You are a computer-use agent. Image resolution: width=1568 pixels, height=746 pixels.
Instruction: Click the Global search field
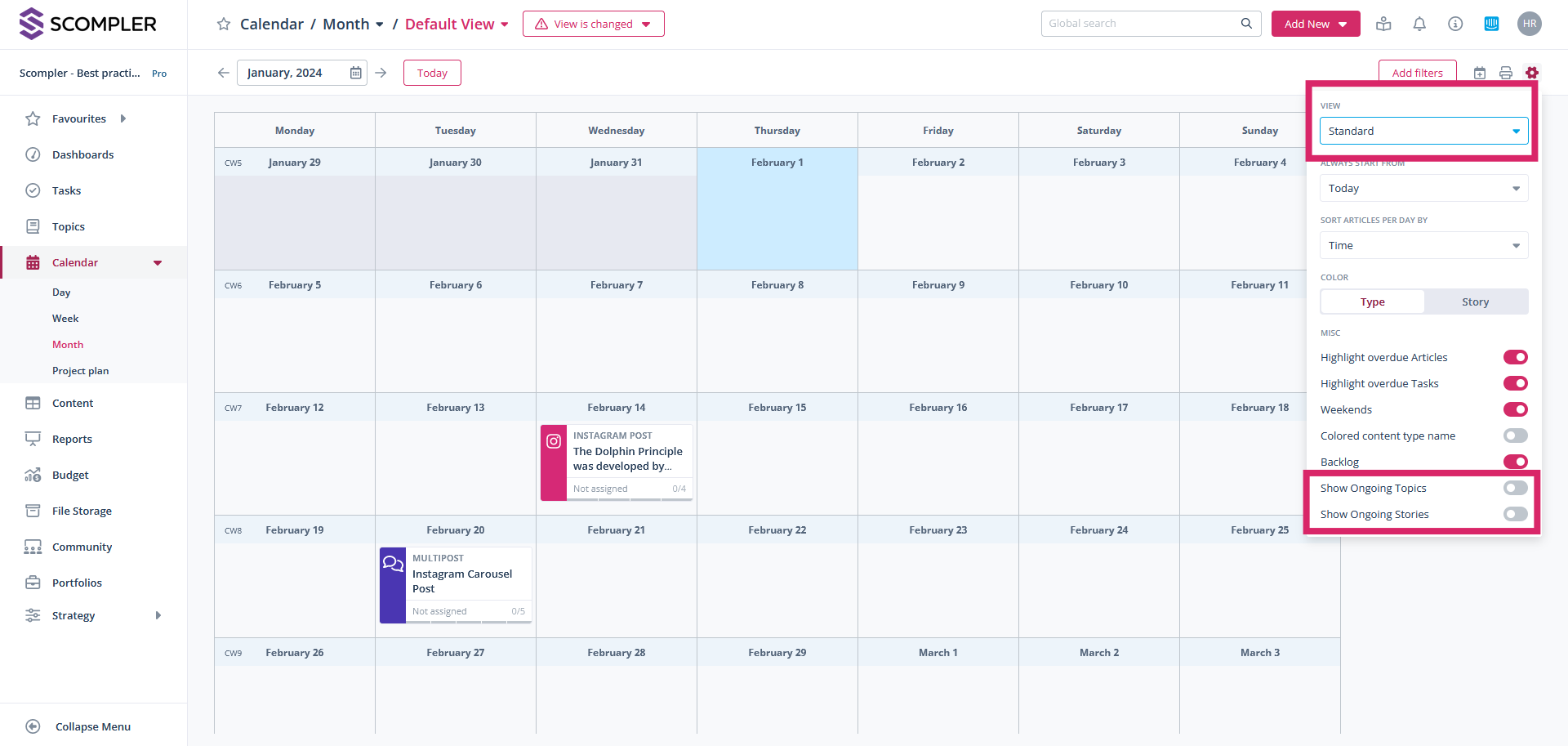pyautogui.click(x=1142, y=24)
